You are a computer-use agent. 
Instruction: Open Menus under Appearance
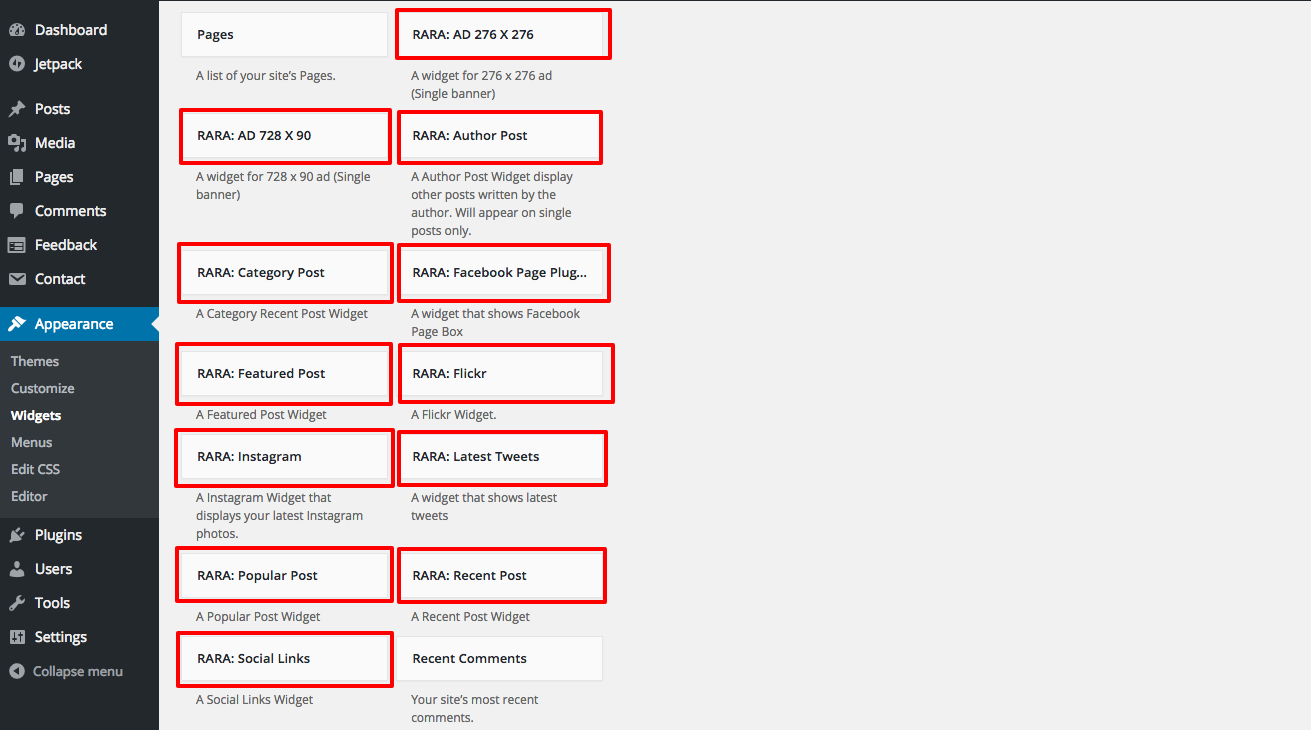point(32,443)
